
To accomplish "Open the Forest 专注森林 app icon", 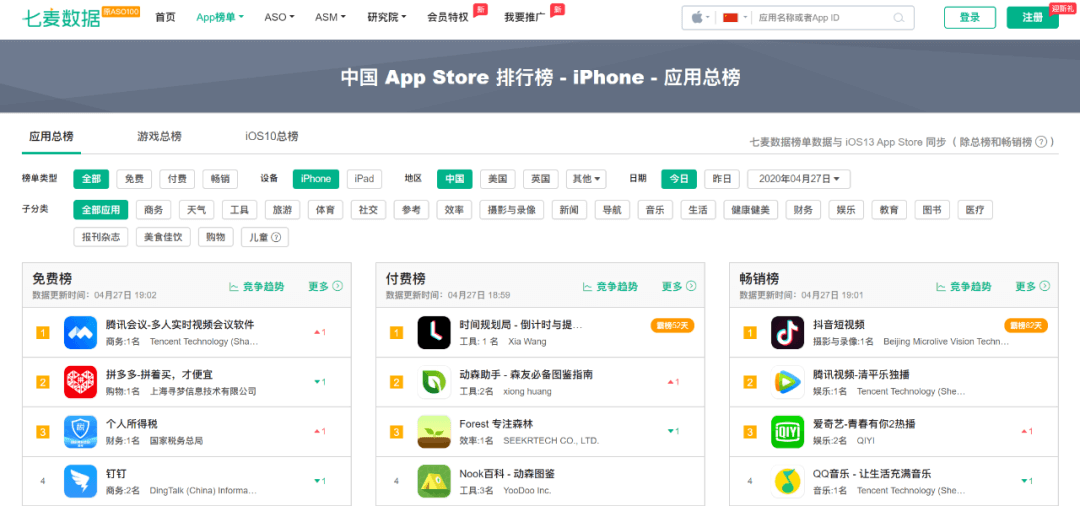I will (x=434, y=432).
